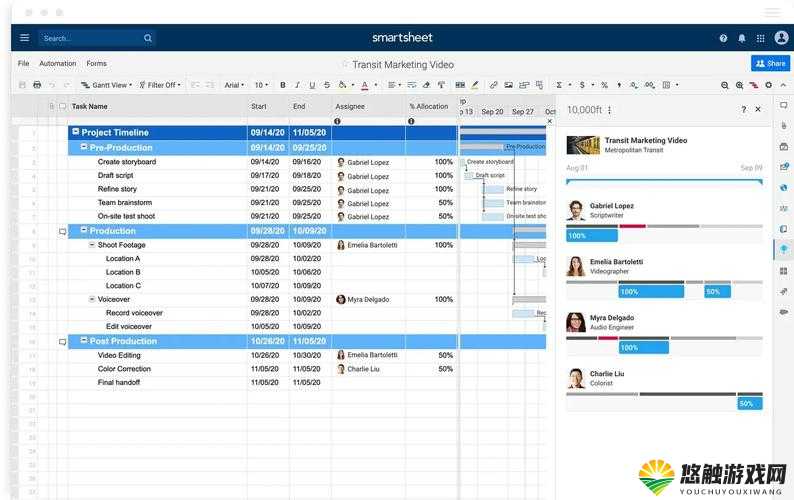Open the Gantt View dropdown
The height and width of the screenshot is (500, 794).
(106, 85)
